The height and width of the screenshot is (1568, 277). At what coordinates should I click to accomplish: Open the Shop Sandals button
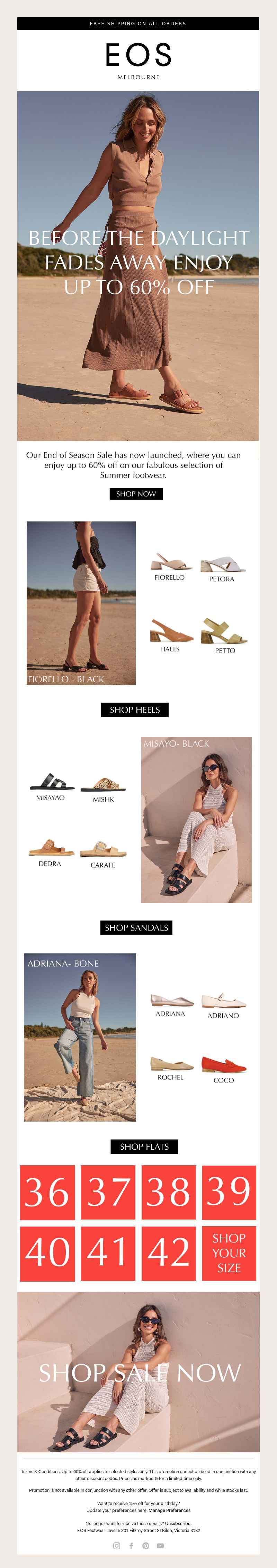pyautogui.click(x=136, y=928)
